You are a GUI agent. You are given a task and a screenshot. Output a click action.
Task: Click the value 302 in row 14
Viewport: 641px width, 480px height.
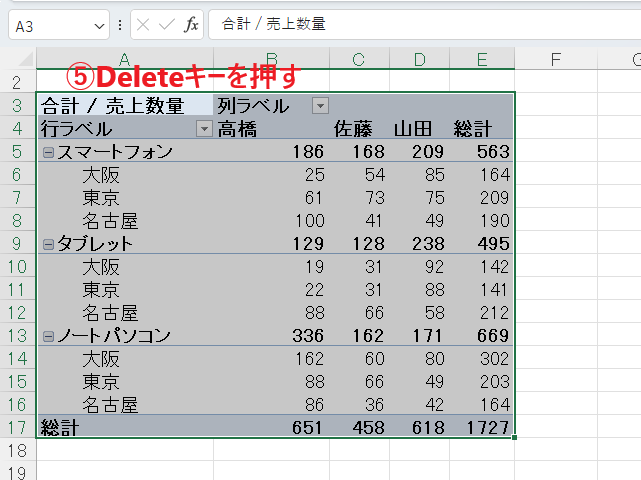pyautogui.click(x=495, y=359)
